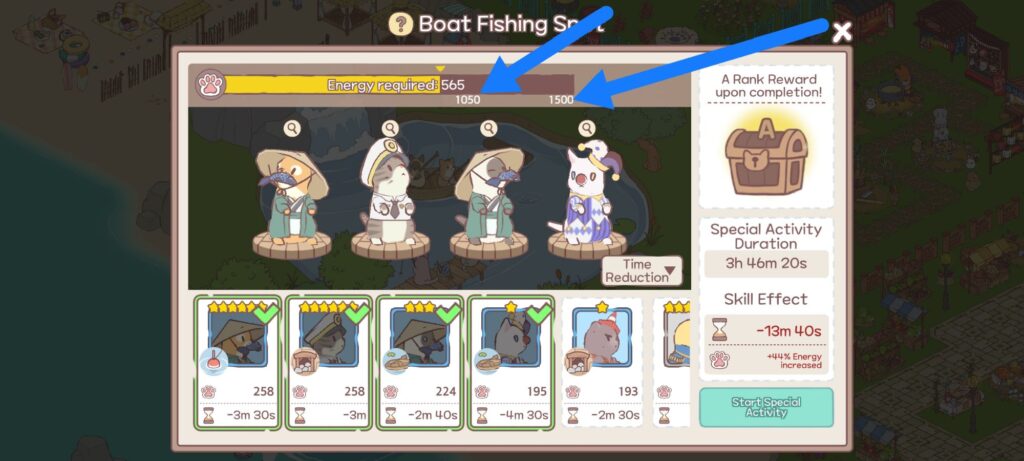Click the question mark help icon
This screenshot has width=1024, height=461.
pos(400,24)
